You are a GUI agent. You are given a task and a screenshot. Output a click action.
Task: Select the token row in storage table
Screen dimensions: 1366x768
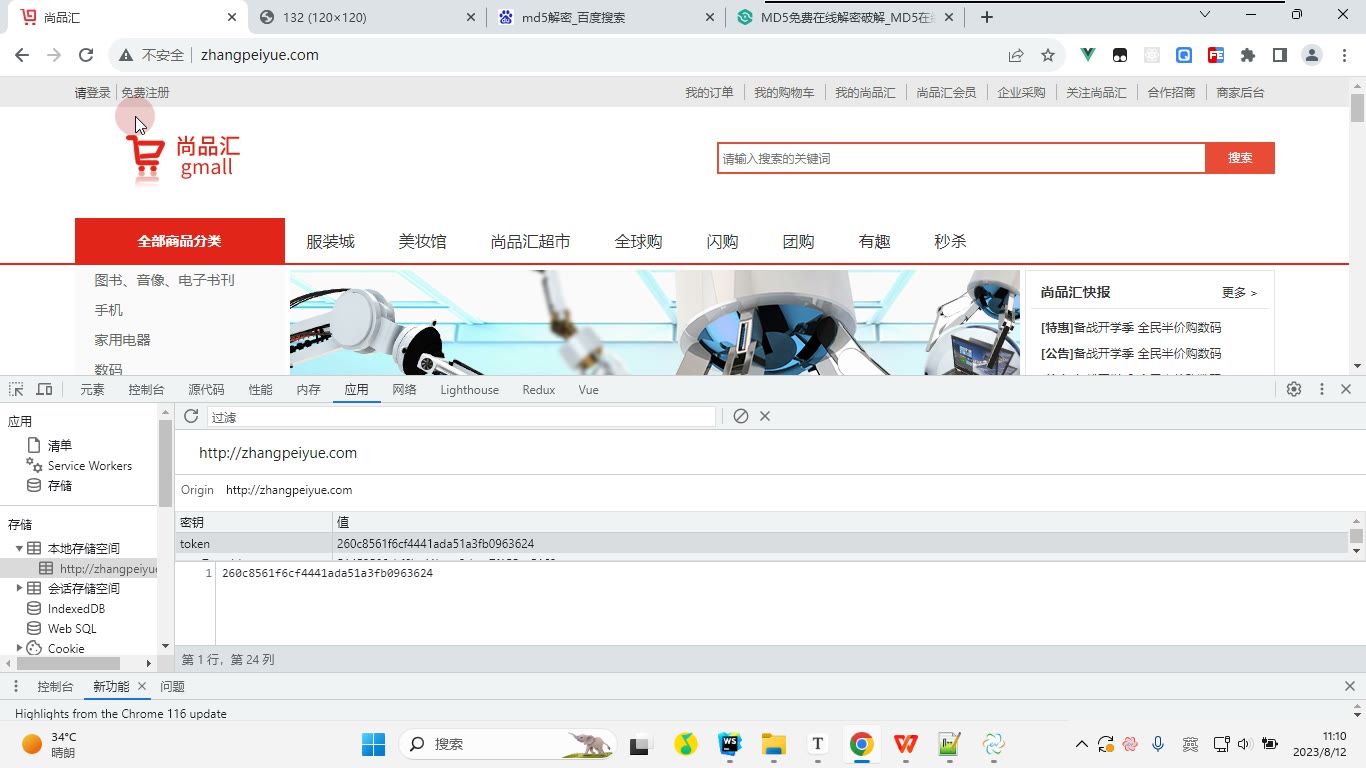762,544
